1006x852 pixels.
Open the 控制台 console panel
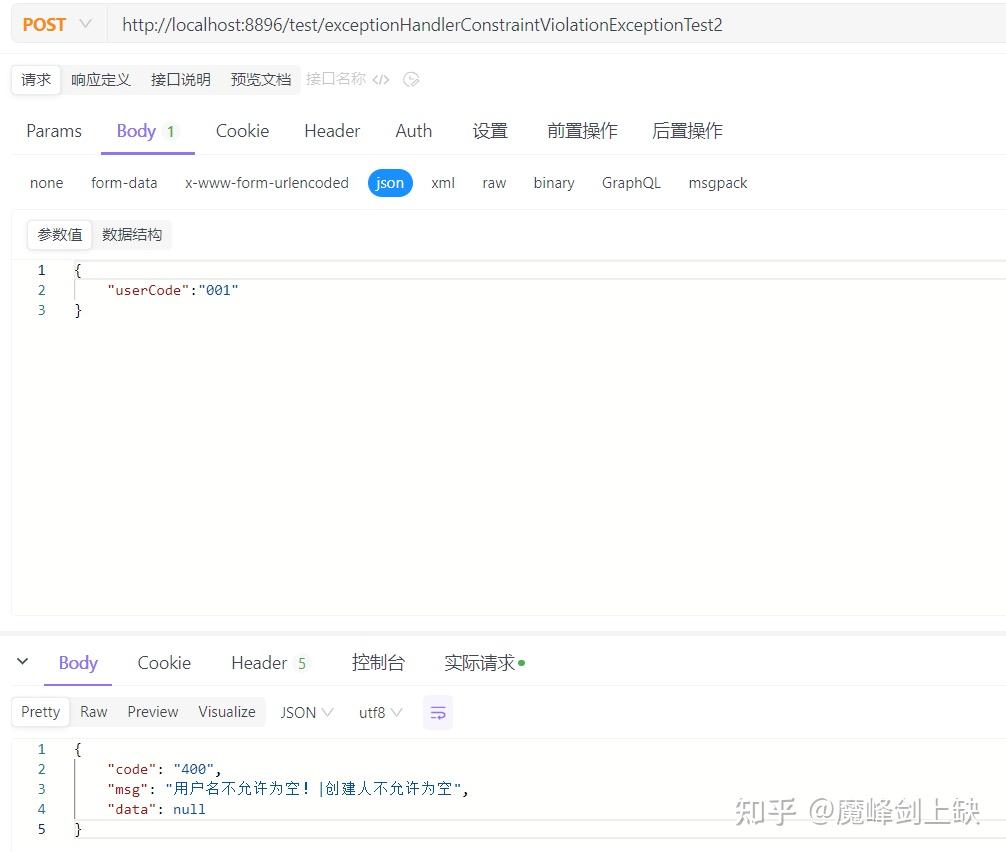[x=377, y=662]
